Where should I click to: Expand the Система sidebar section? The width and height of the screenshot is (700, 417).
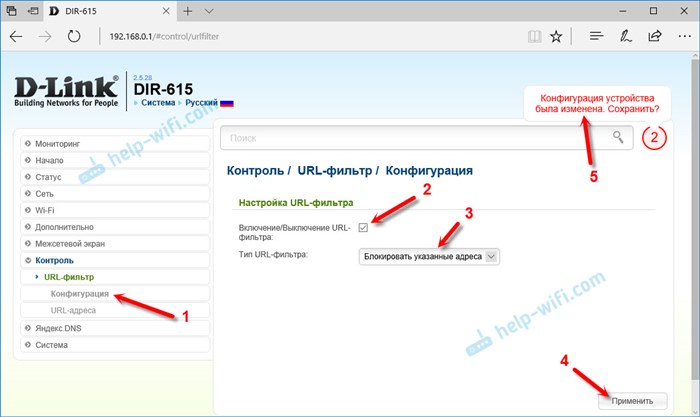click(x=115, y=345)
